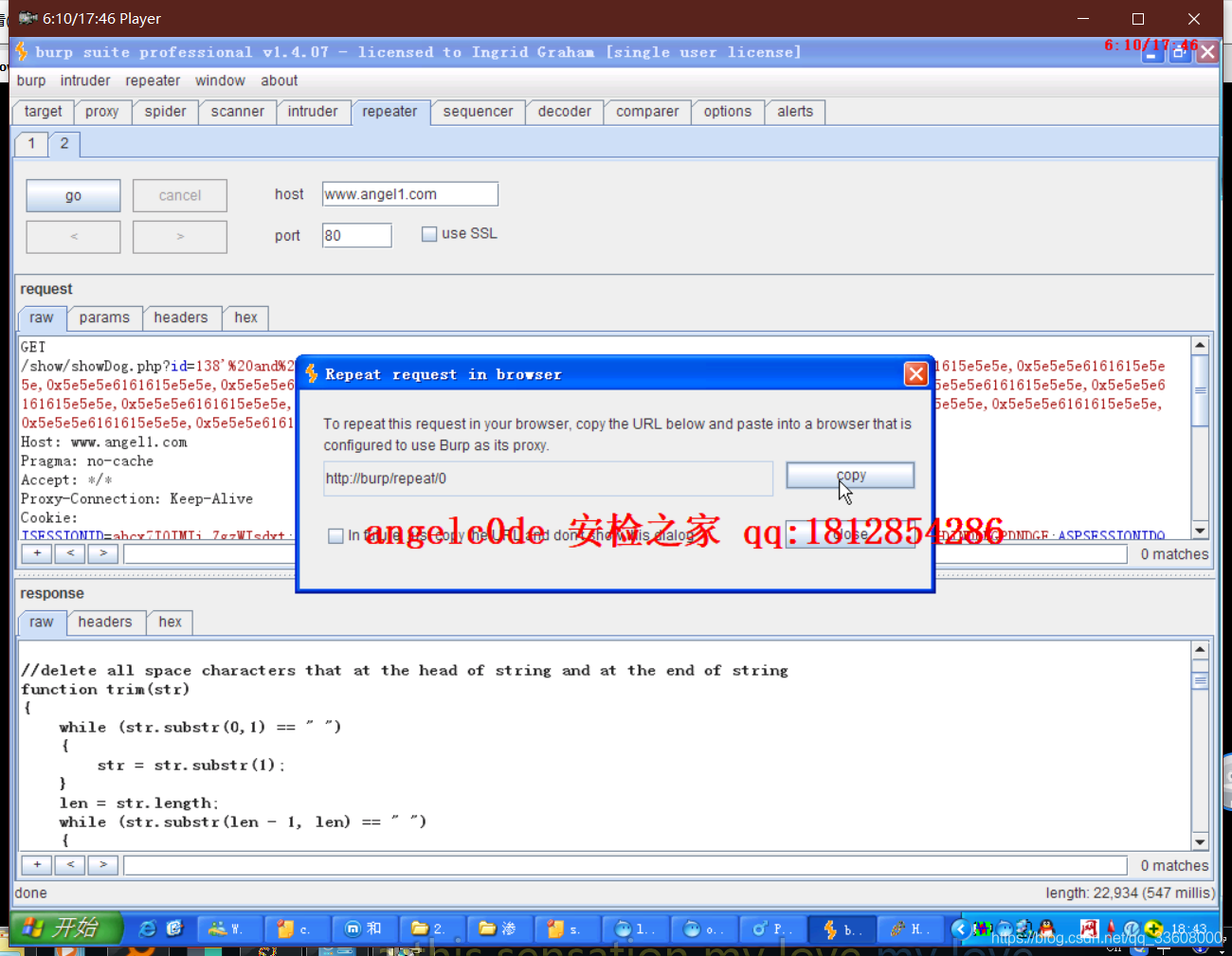
Task: Click the response search plus button
Action: pos(37,865)
